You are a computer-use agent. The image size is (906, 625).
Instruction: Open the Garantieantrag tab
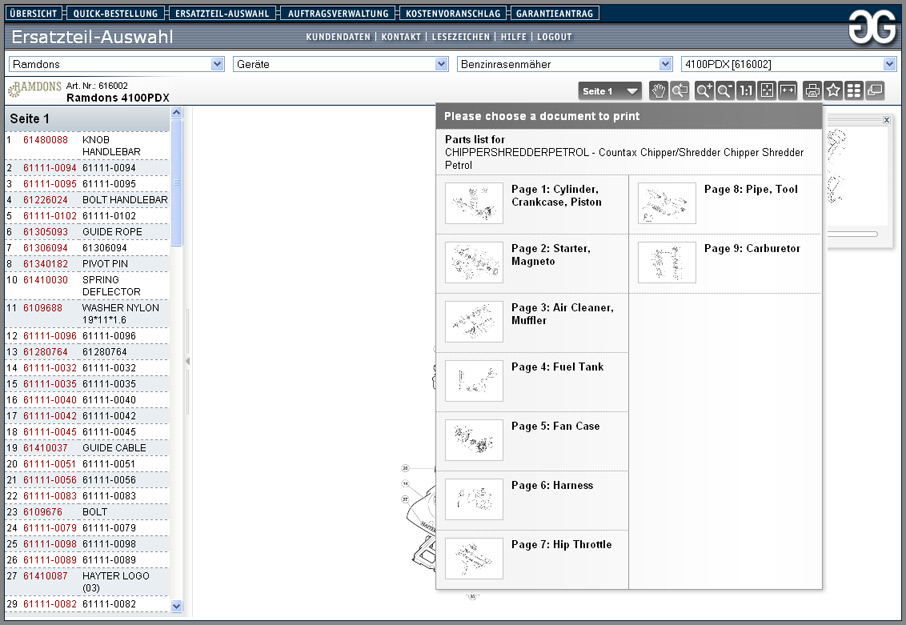(x=555, y=13)
